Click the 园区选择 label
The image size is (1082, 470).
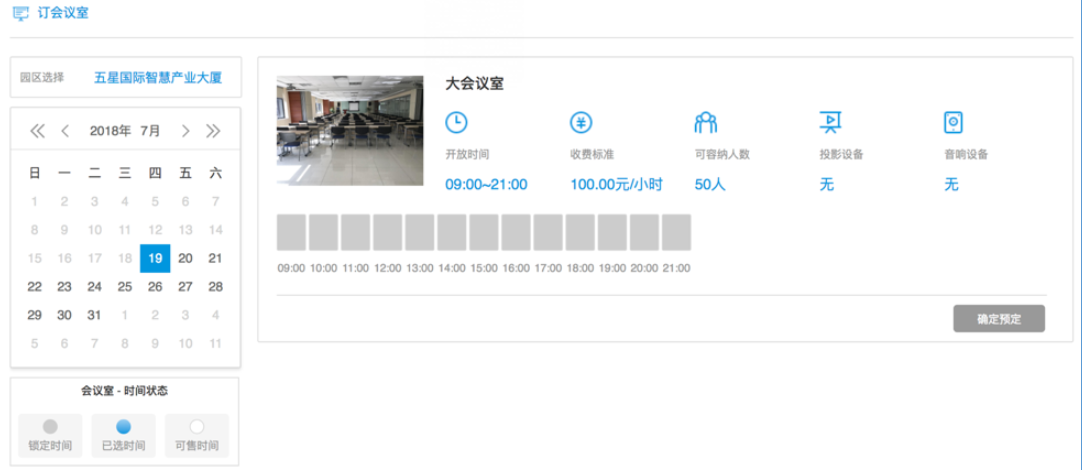42,77
